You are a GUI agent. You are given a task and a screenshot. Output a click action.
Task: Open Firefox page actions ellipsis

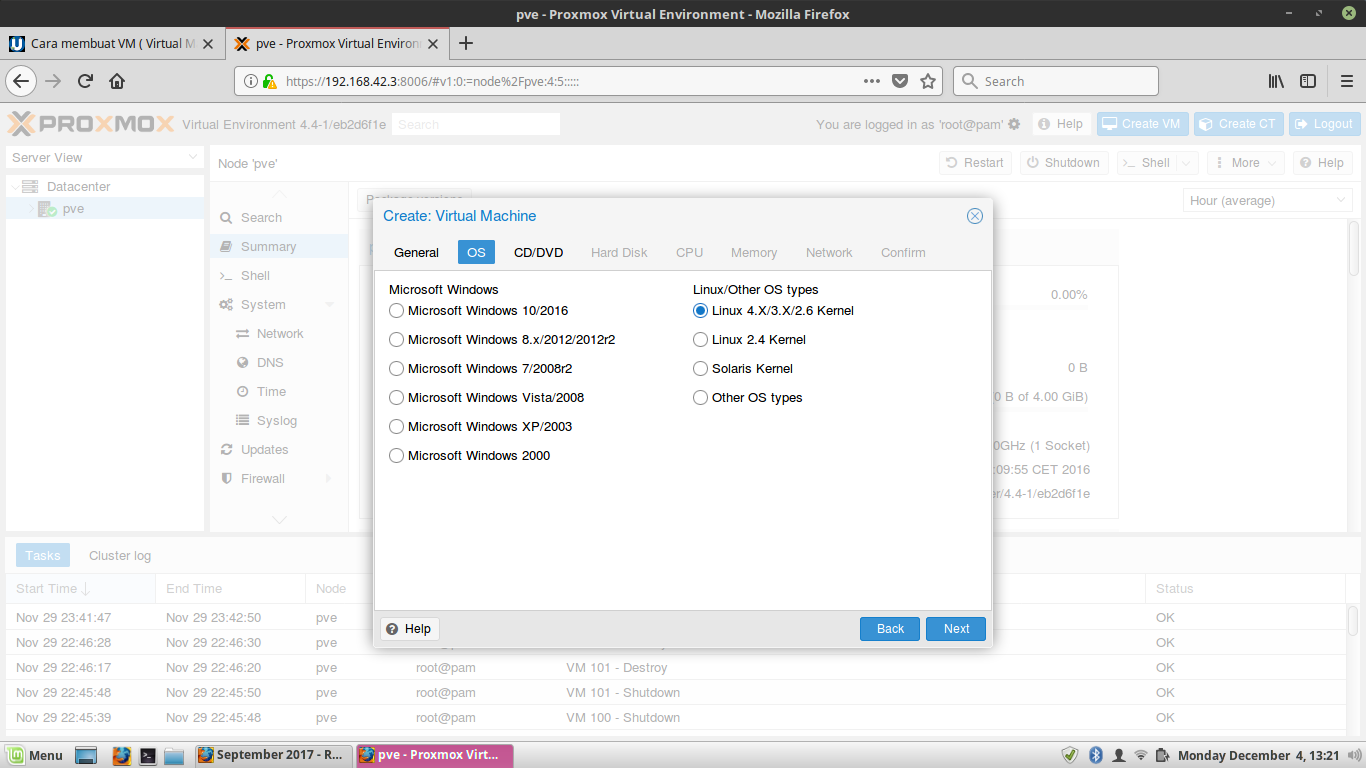tap(872, 81)
